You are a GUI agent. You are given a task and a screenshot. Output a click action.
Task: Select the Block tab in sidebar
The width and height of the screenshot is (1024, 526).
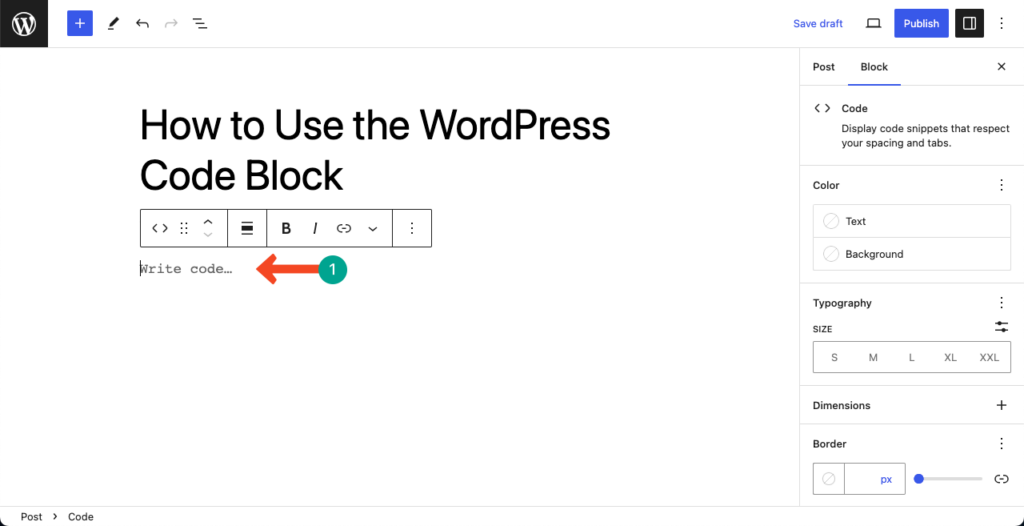tap(874, 67)
